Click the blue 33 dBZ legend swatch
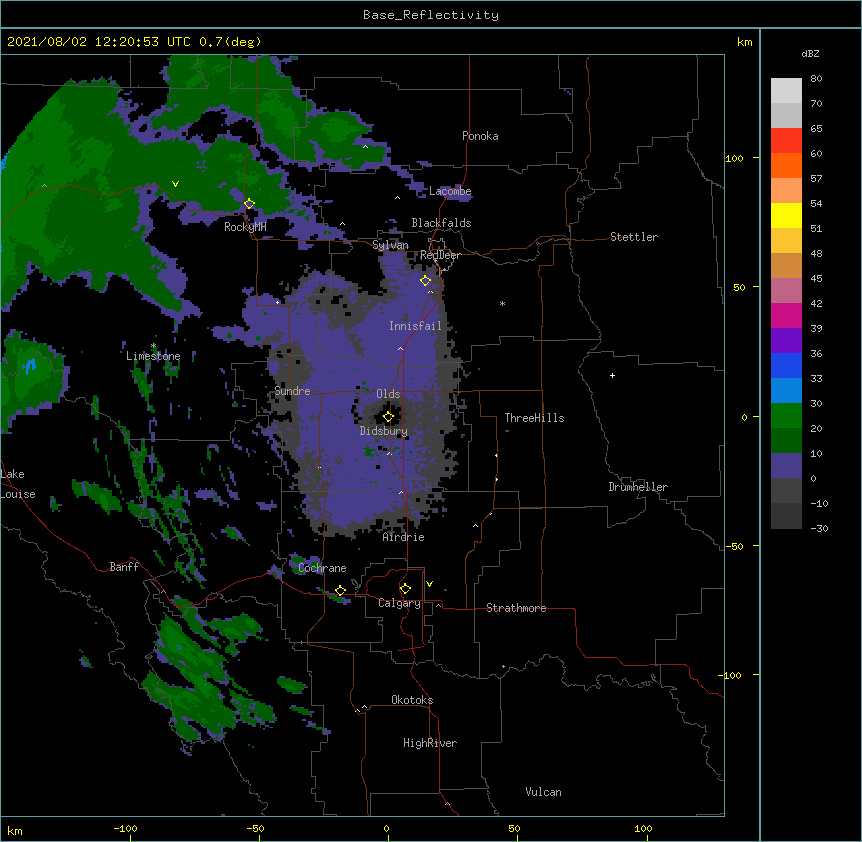 786,365
